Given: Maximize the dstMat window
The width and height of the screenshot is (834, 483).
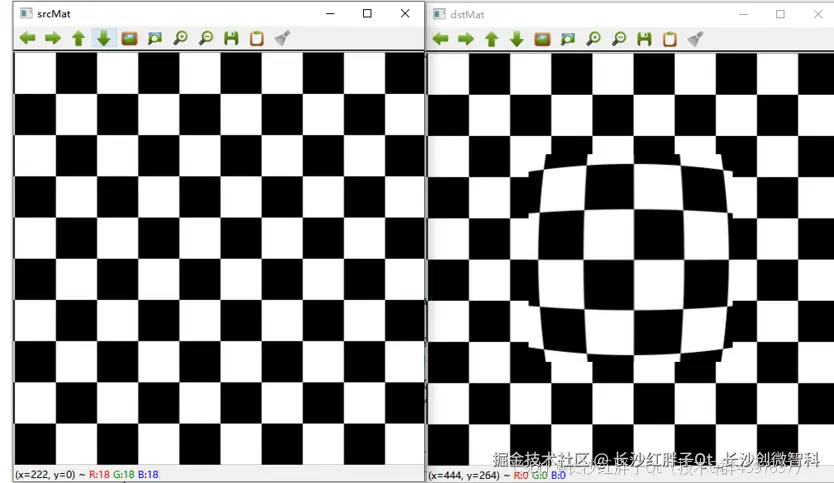Looking at the screenshot, I should click(780, 14).
